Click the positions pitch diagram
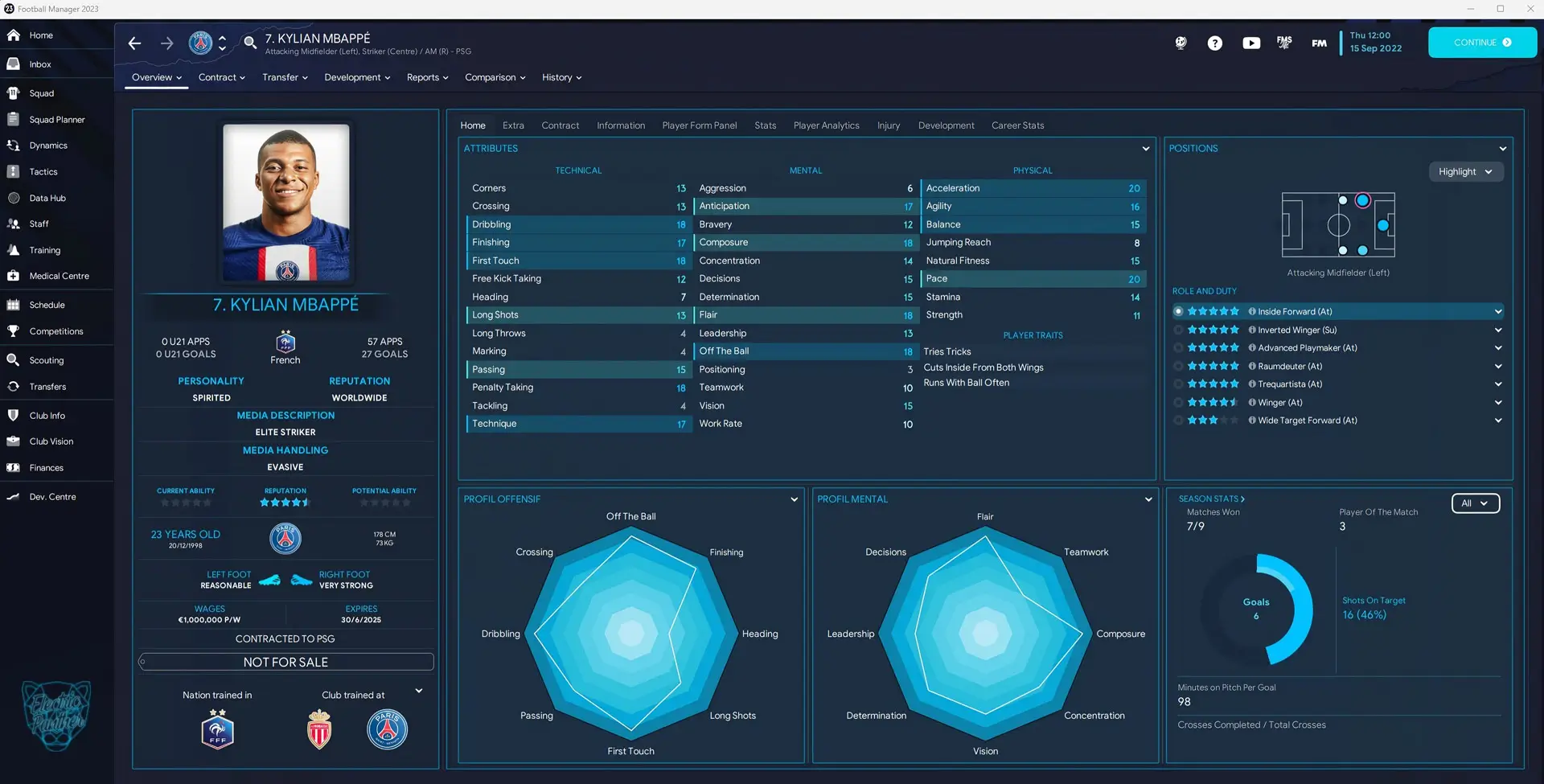Viewport: 1544px width, 784px height. [1338, 224]
